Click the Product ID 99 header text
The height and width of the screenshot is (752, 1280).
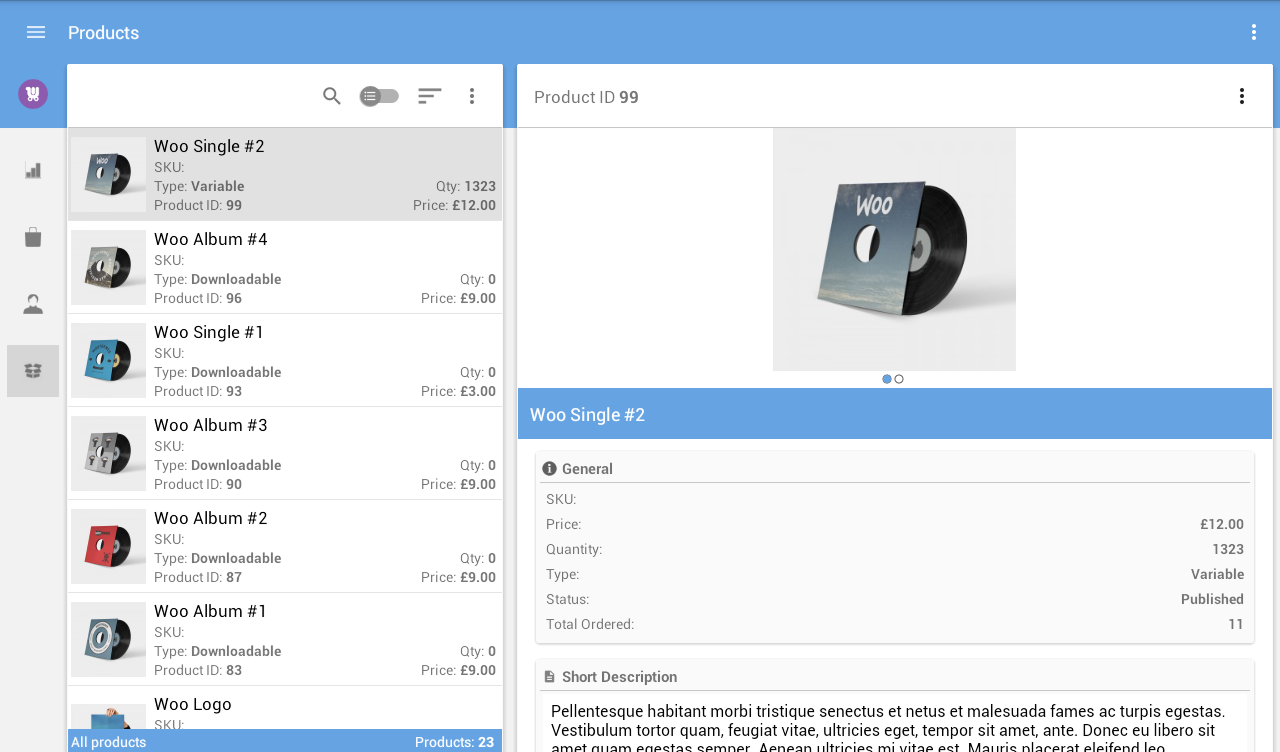586,97
